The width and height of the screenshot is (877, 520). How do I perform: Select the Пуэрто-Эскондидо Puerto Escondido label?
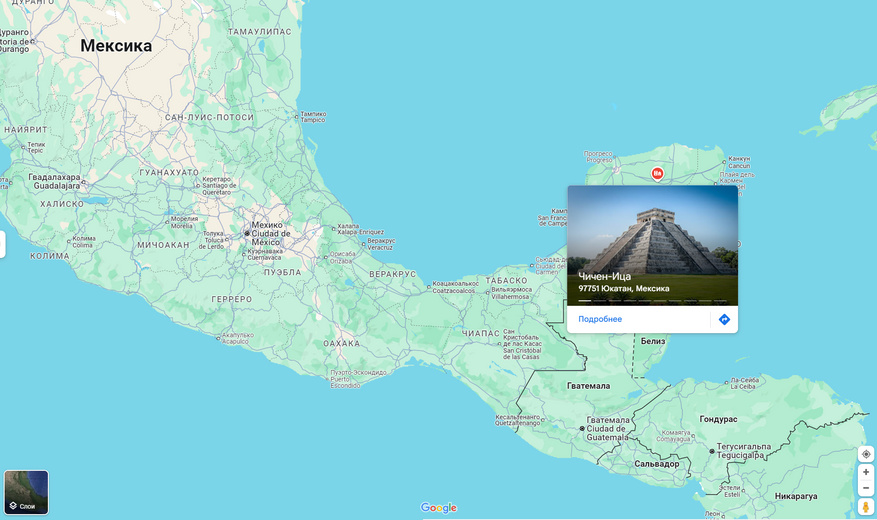(358, 379)
